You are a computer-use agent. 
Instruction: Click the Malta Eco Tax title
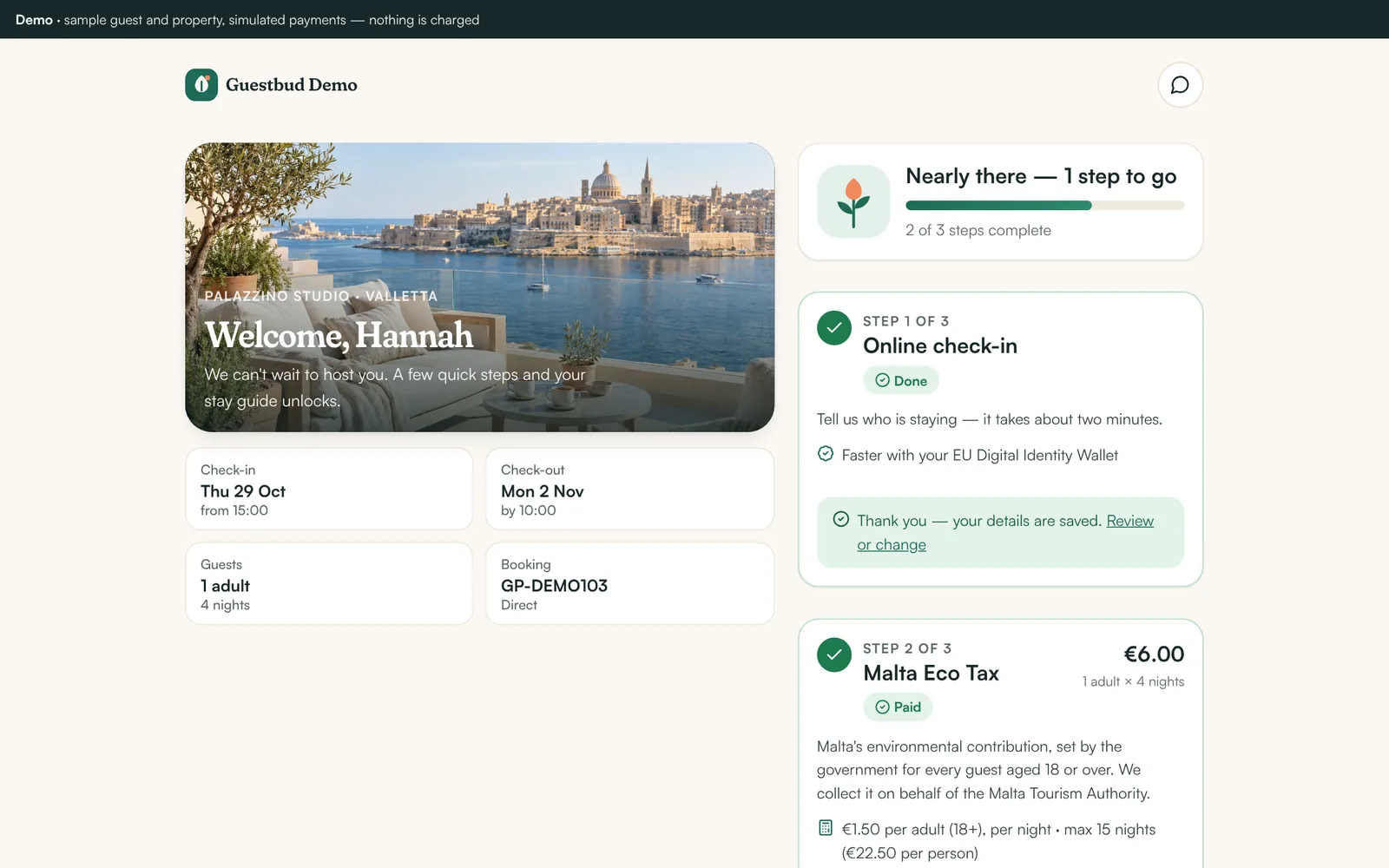pyautogui.click(x=931, y=673)
